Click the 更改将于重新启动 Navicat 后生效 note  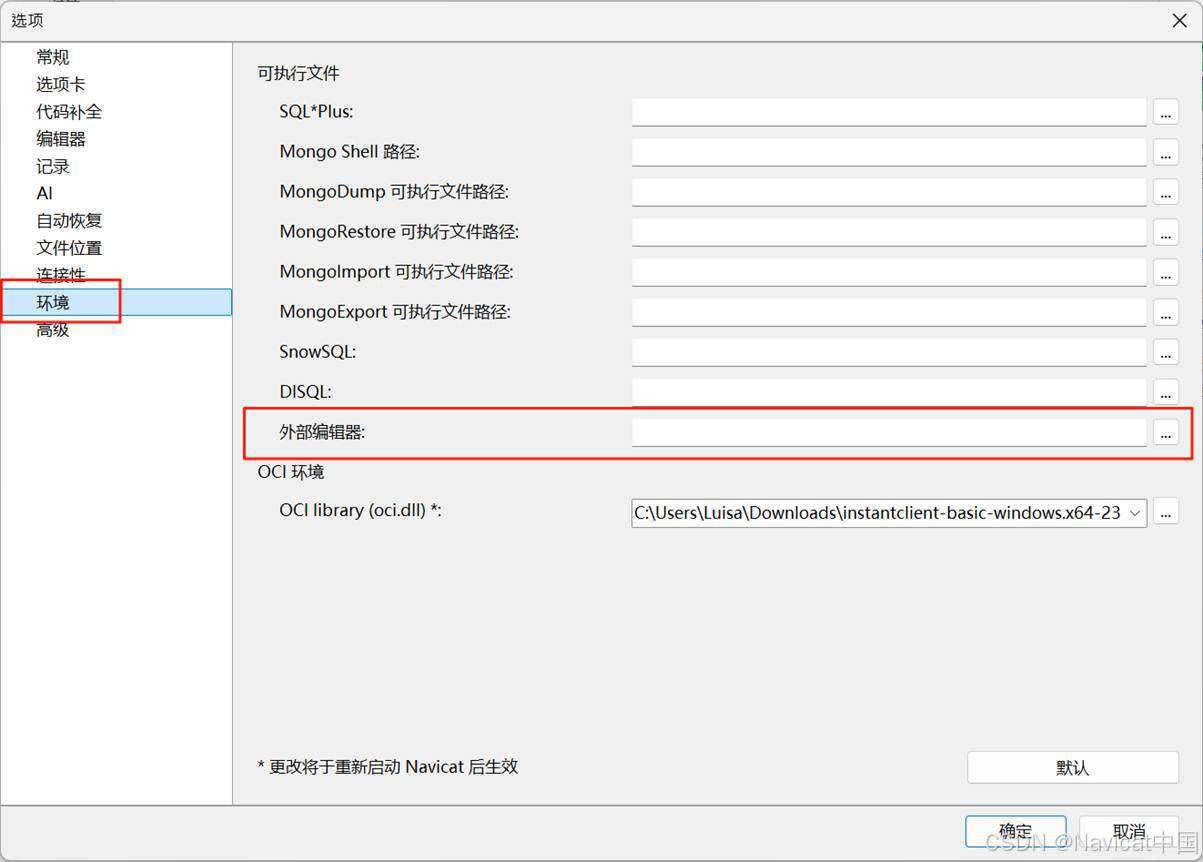[388, 767]
